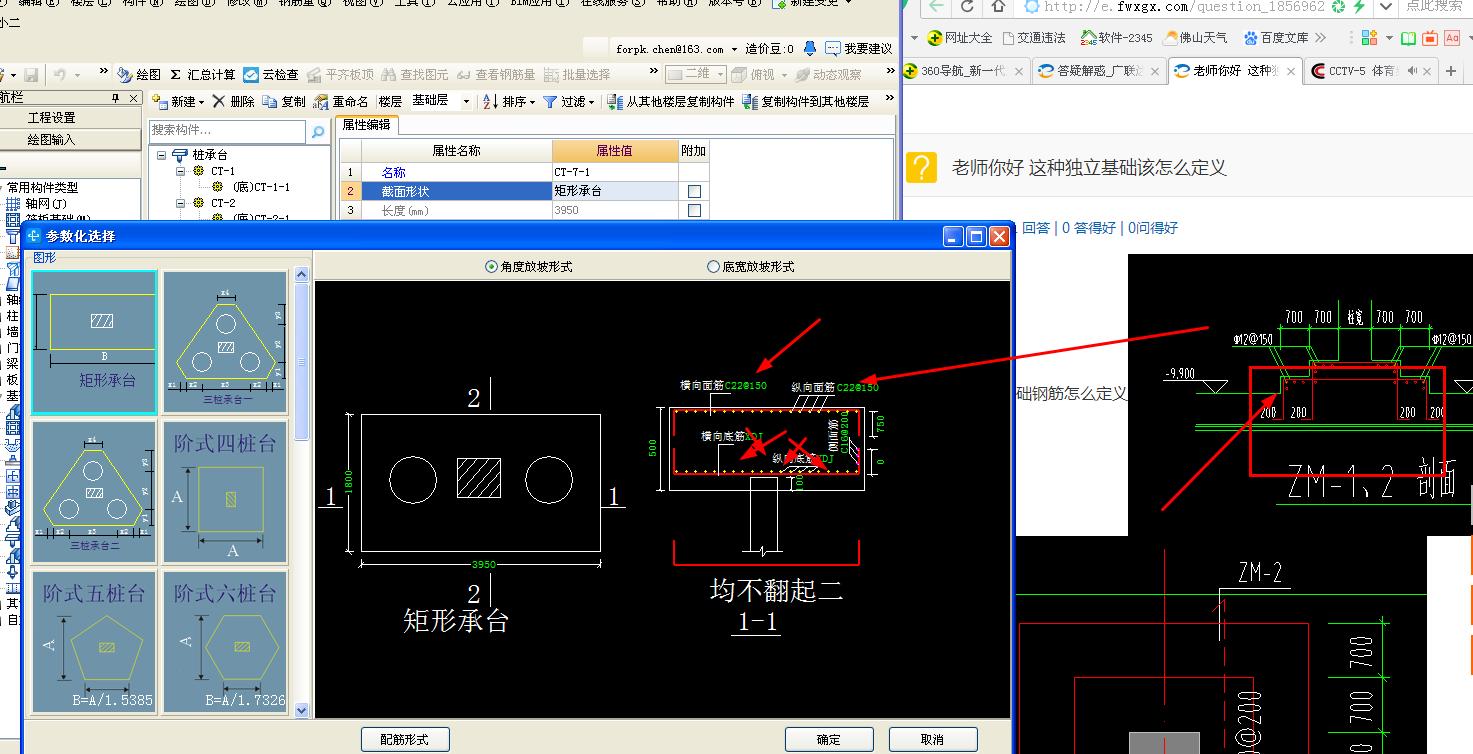The image size is (1473, 754).
Task: Click the 名称 value cell CT-7-1
Action: tap(615, 172)
